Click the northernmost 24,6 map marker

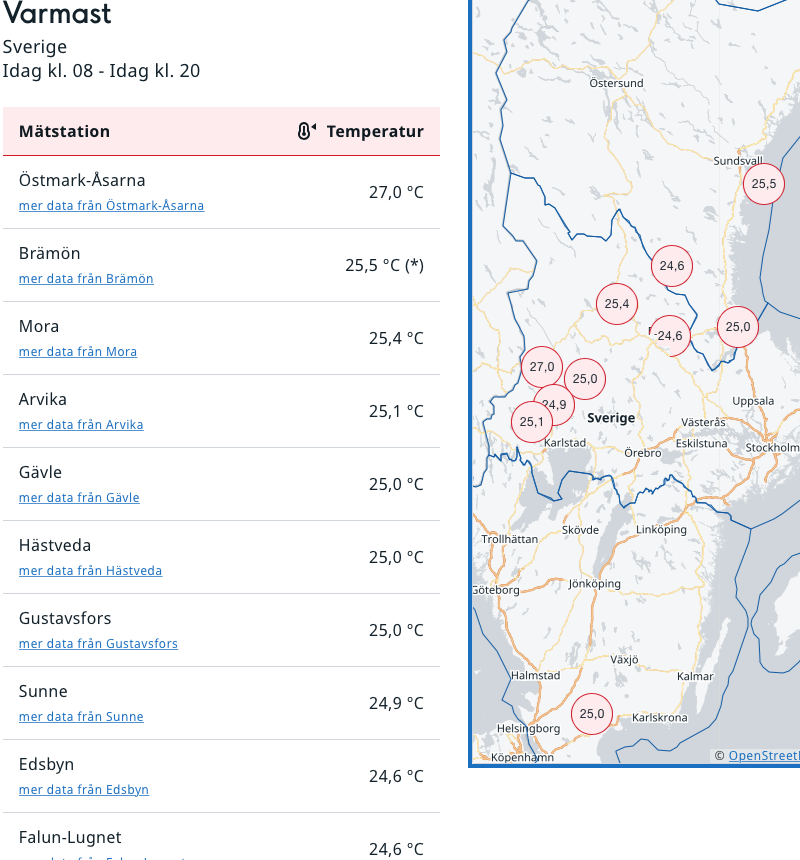[x=672, y=266]
